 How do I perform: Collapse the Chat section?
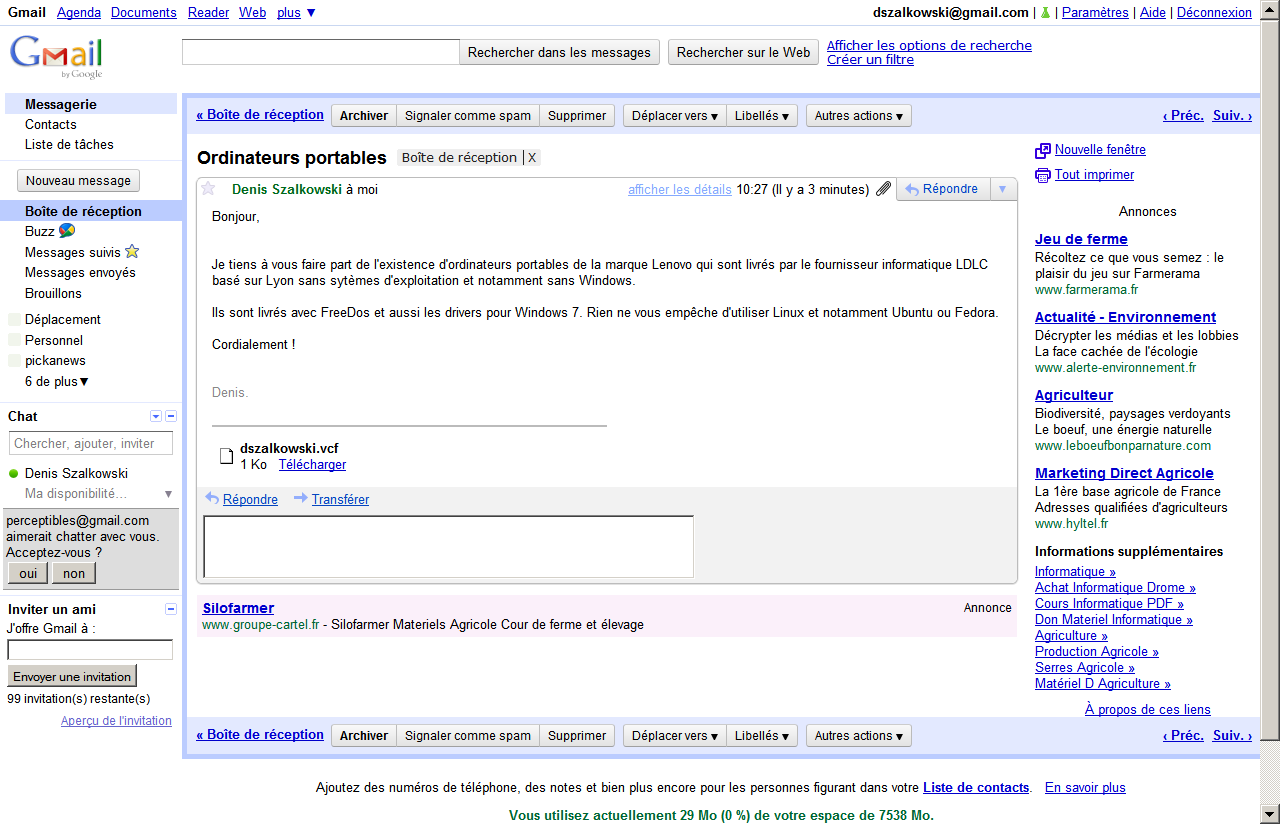tap(171, 416)
